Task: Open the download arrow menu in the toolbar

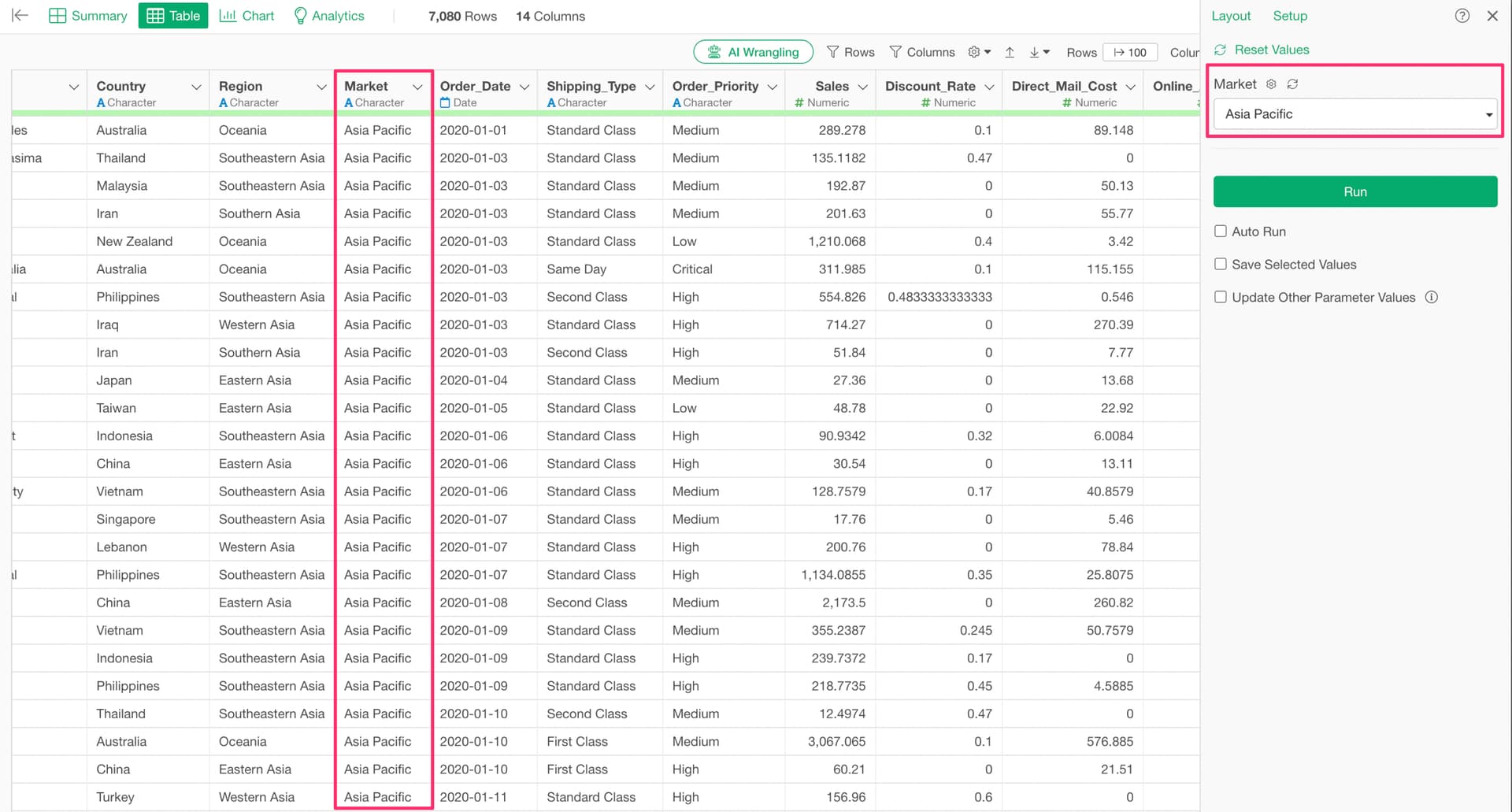Action: pyautogui.click(x=1039, y=52)
